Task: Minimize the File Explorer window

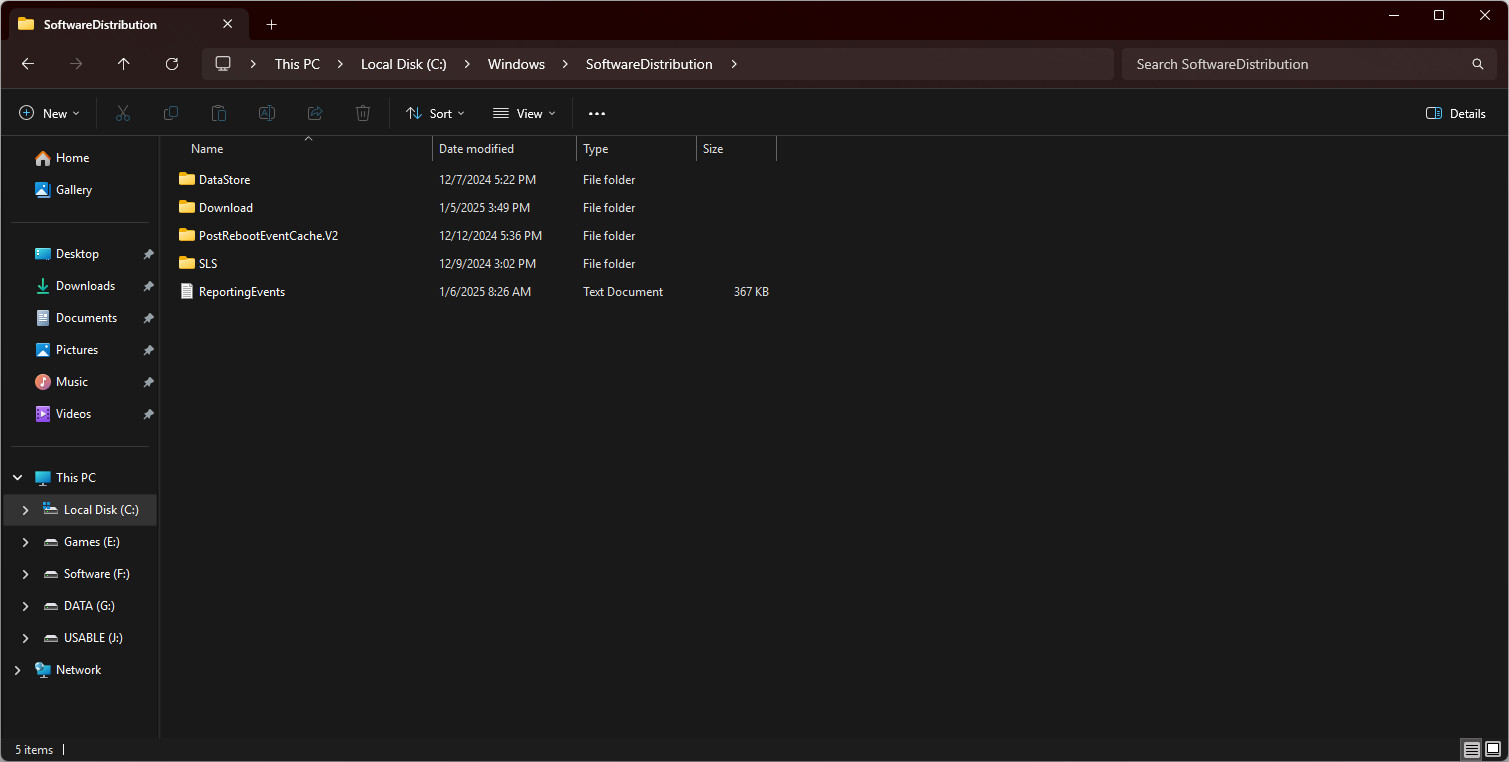Action: pyautogui.click(x=1393, y=15)
